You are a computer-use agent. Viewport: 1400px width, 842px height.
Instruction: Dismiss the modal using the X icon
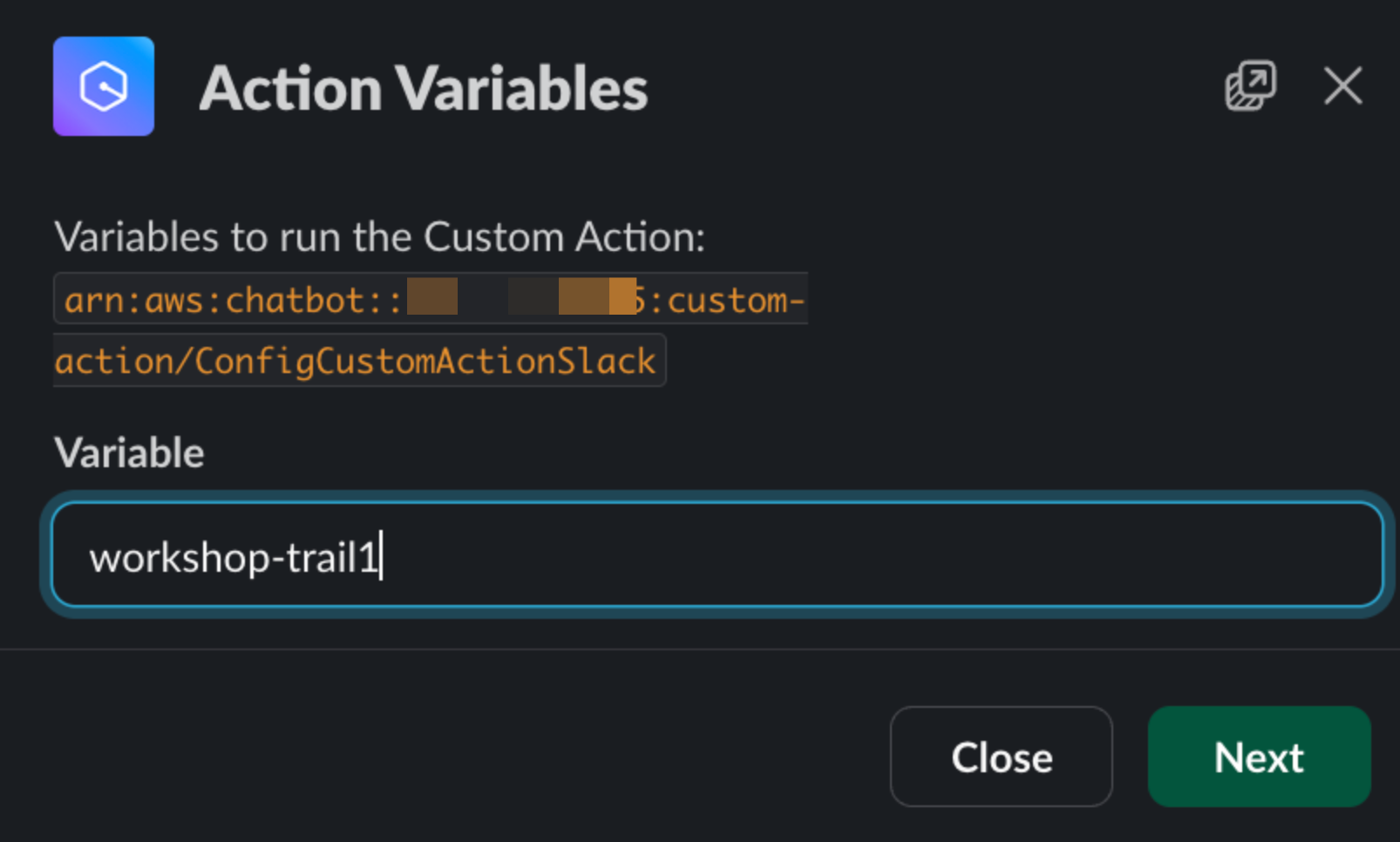point(1342,86)
